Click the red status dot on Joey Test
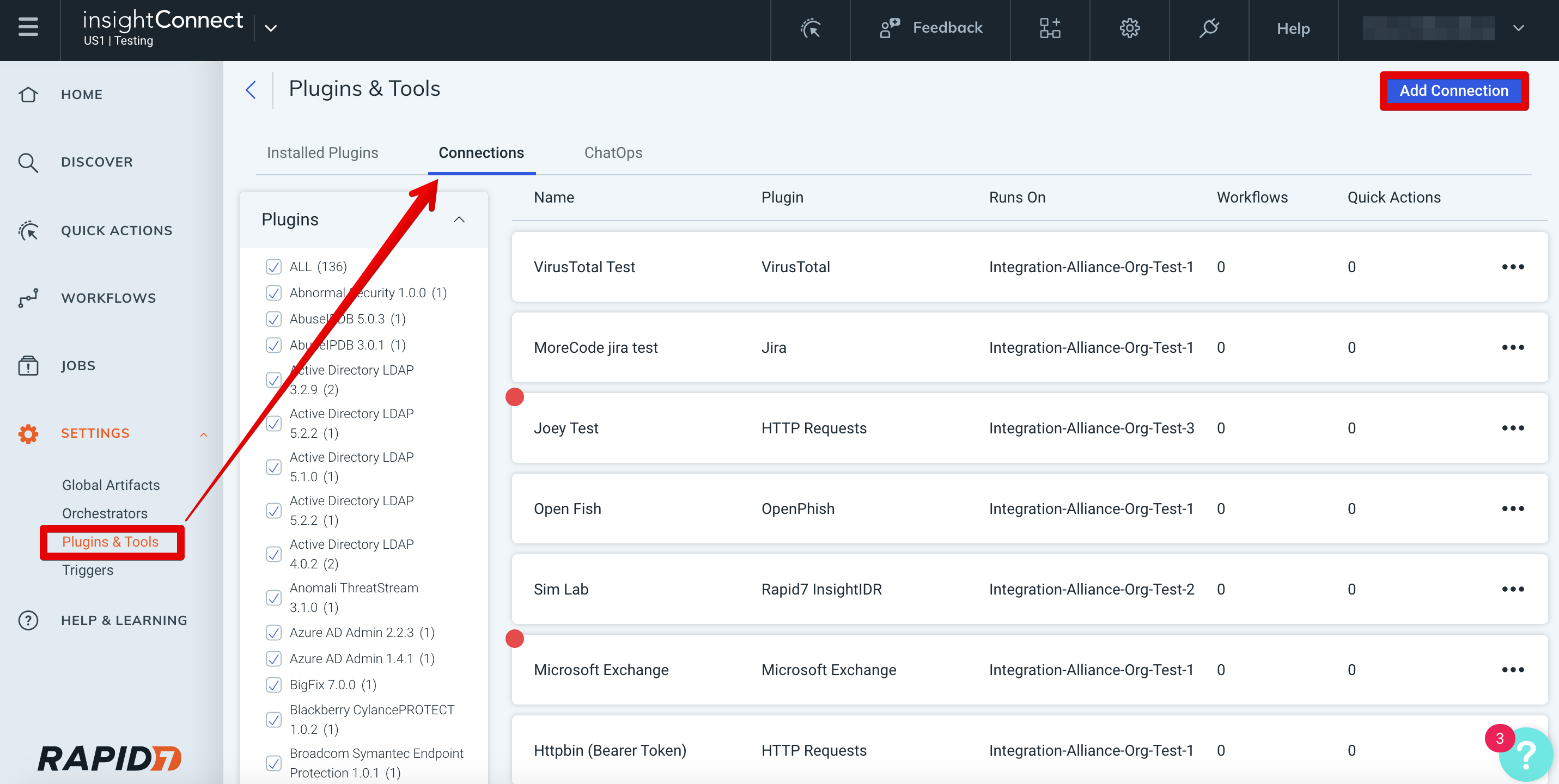The image size is (1559, 784). pos(514,397)
